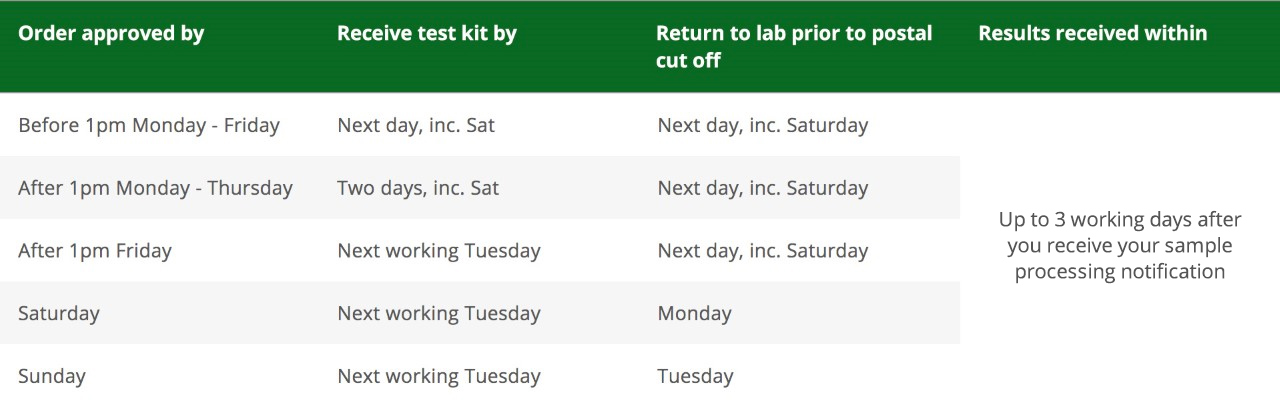
Task: Click the 'Tuesday' return to lab cell
Action: [695, 376]
